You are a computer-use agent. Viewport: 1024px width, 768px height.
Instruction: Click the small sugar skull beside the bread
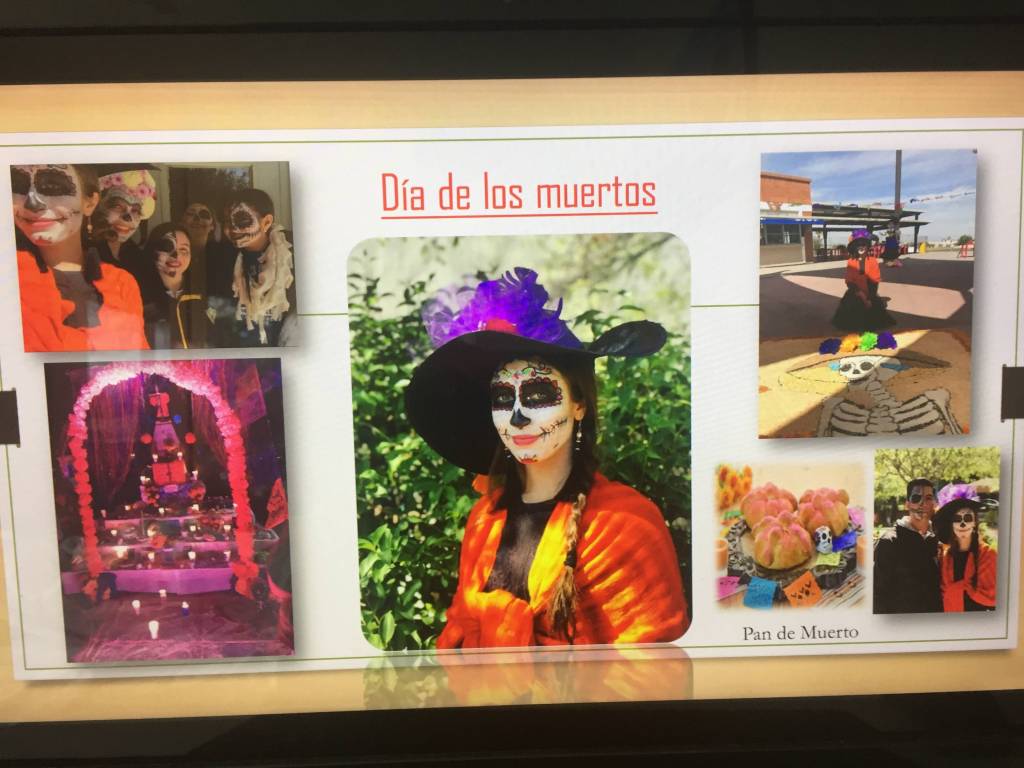pos(823,540)
